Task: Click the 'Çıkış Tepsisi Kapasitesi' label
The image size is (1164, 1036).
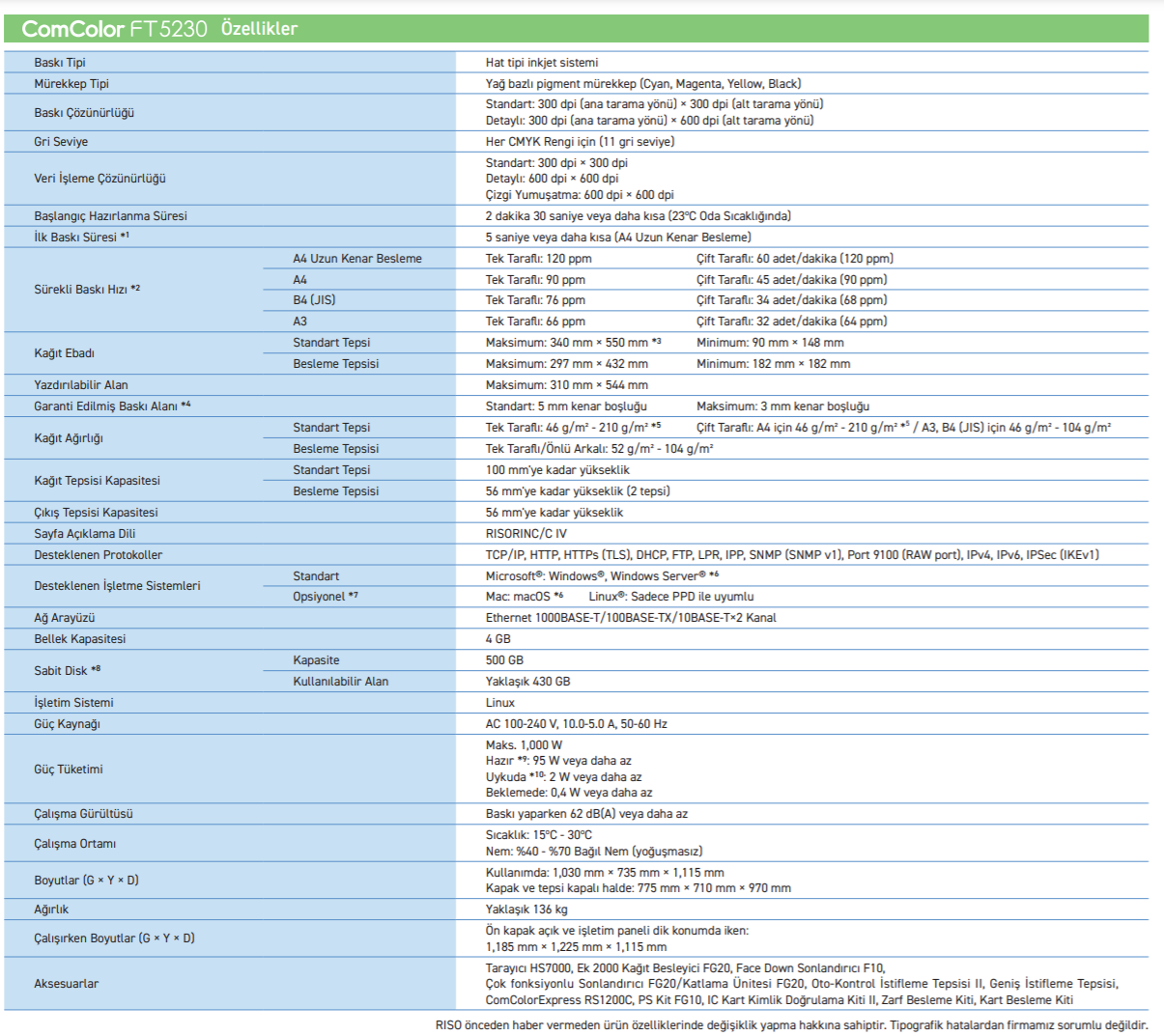Action: (96, 513)
